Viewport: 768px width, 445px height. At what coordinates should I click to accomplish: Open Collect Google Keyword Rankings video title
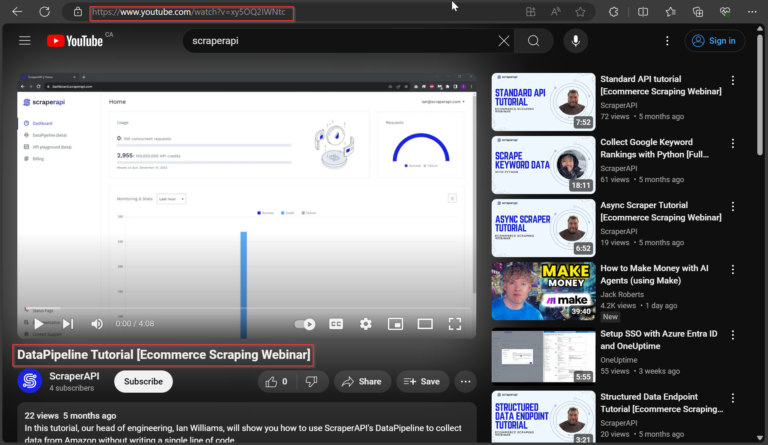click(654, 148)
